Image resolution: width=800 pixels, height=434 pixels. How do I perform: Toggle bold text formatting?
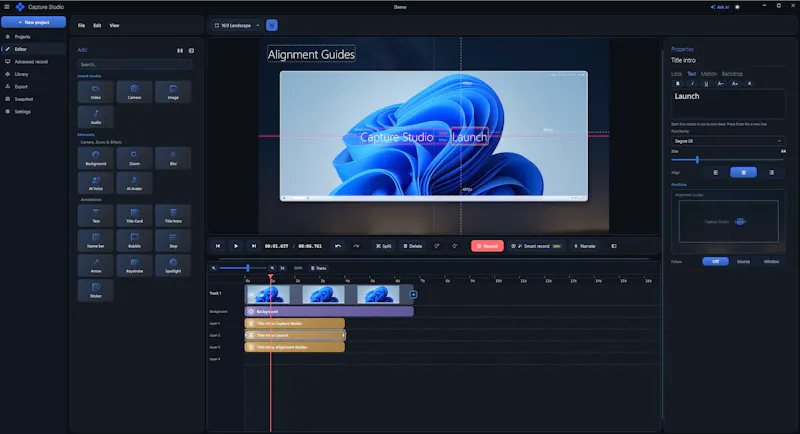pos(678,84)
